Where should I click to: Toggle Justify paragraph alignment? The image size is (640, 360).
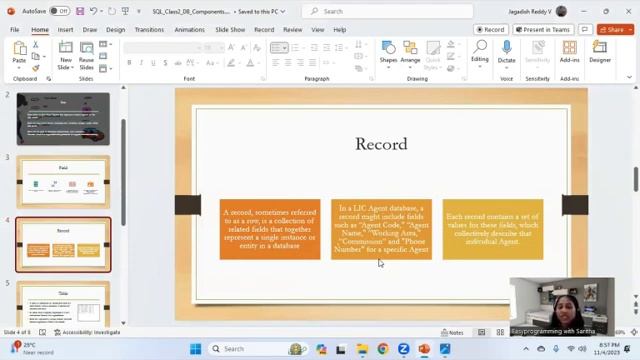(312, 63)
